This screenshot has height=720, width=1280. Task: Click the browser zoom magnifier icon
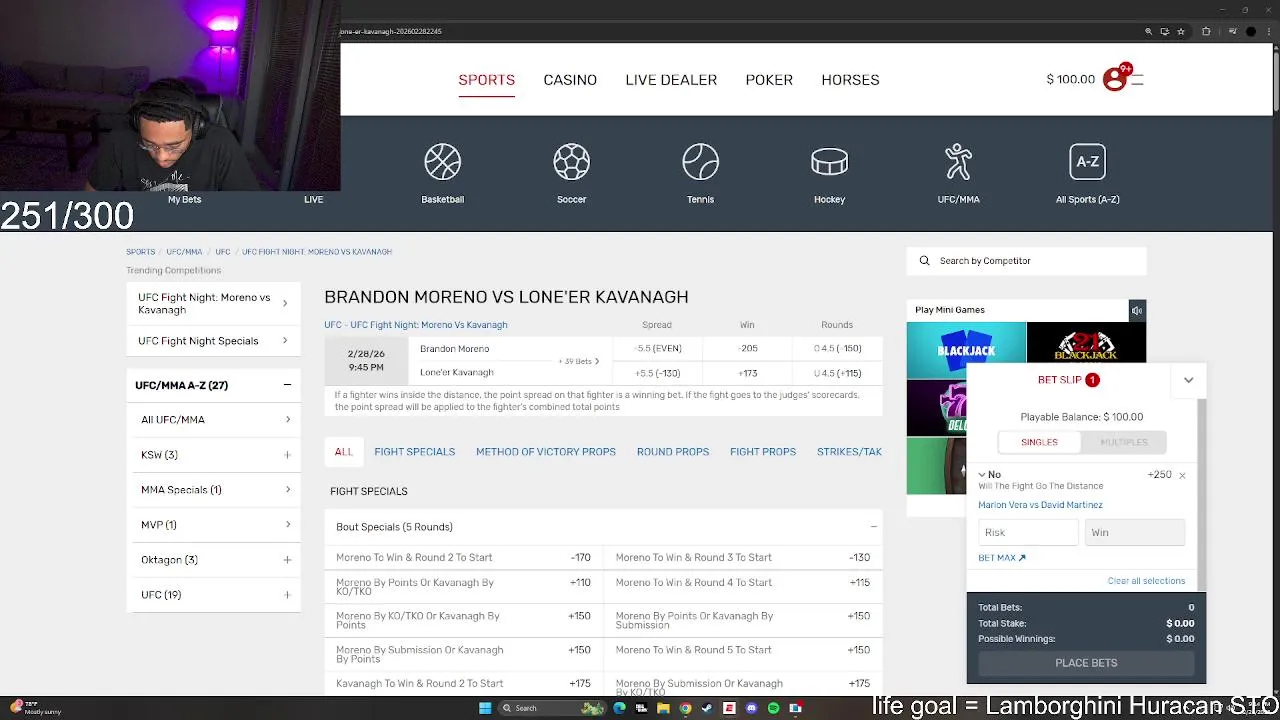tap(1149, 31)
